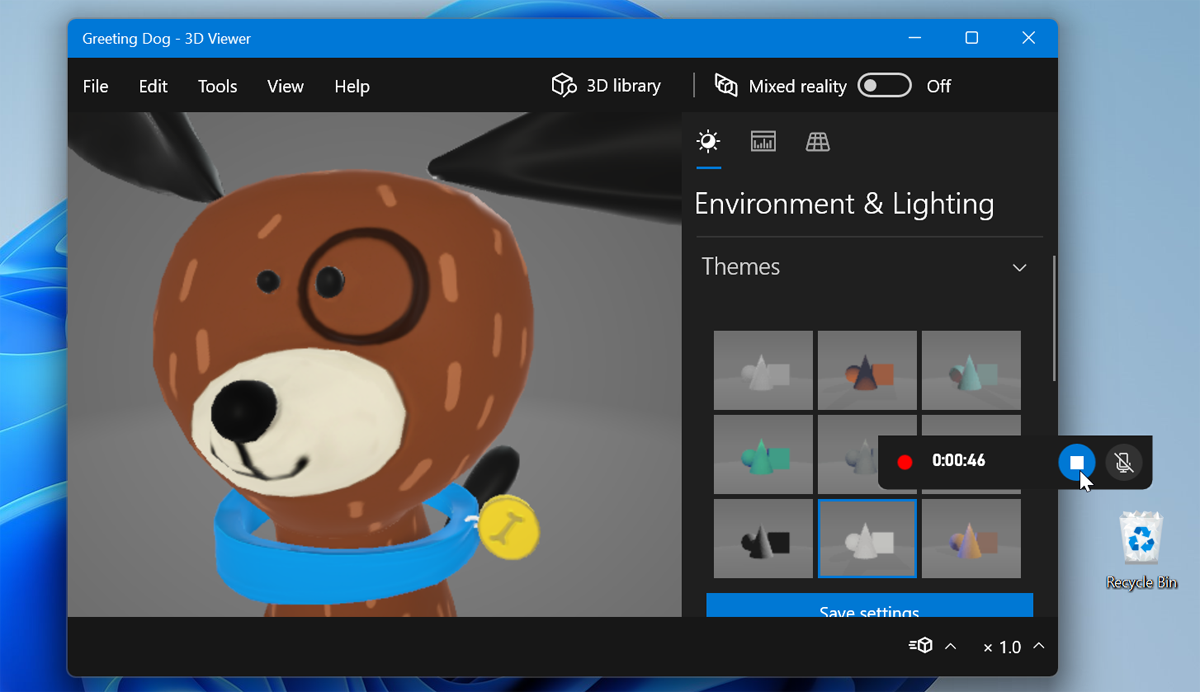The height and width of the screenshot is (692, 1200).
Task: Open the Environment & Lighting sun tab
Action: [708, 142]
